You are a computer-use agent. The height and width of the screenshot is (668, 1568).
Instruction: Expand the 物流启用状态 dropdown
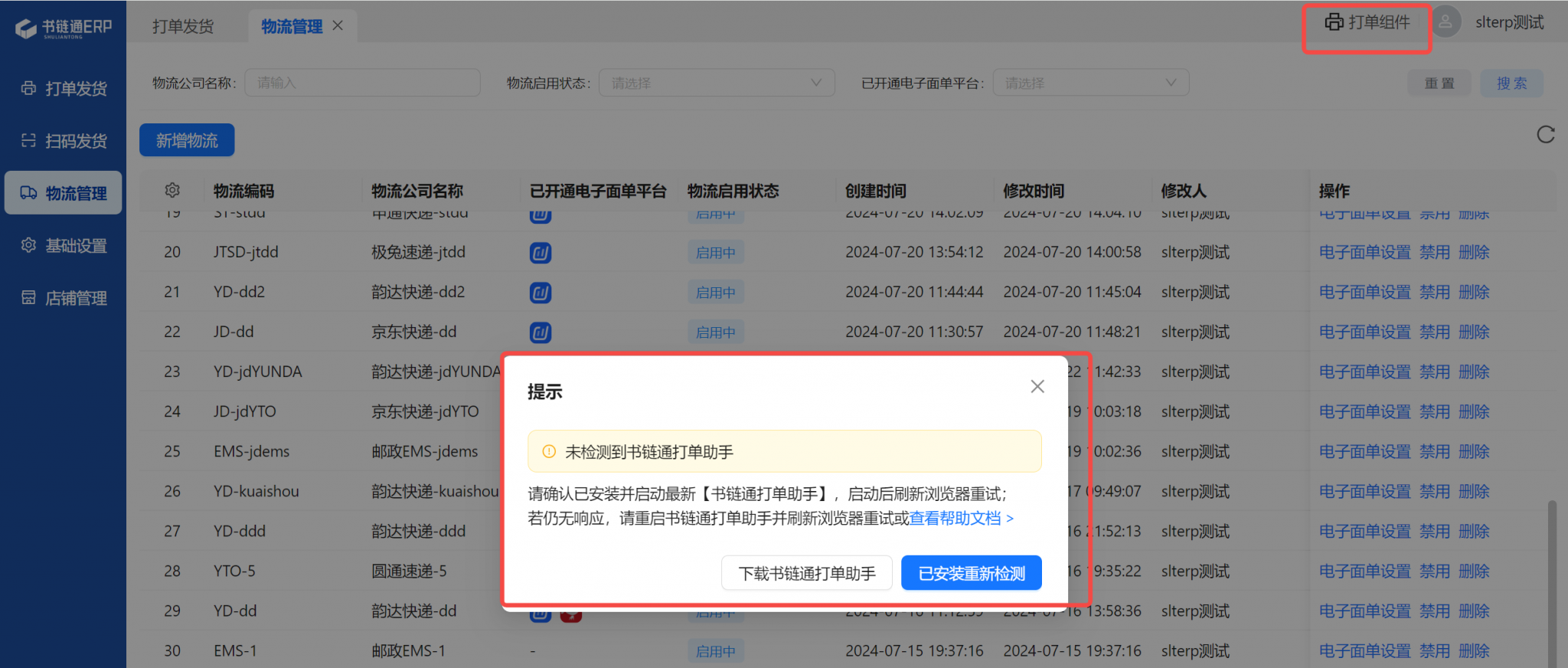tap(717, 83)
